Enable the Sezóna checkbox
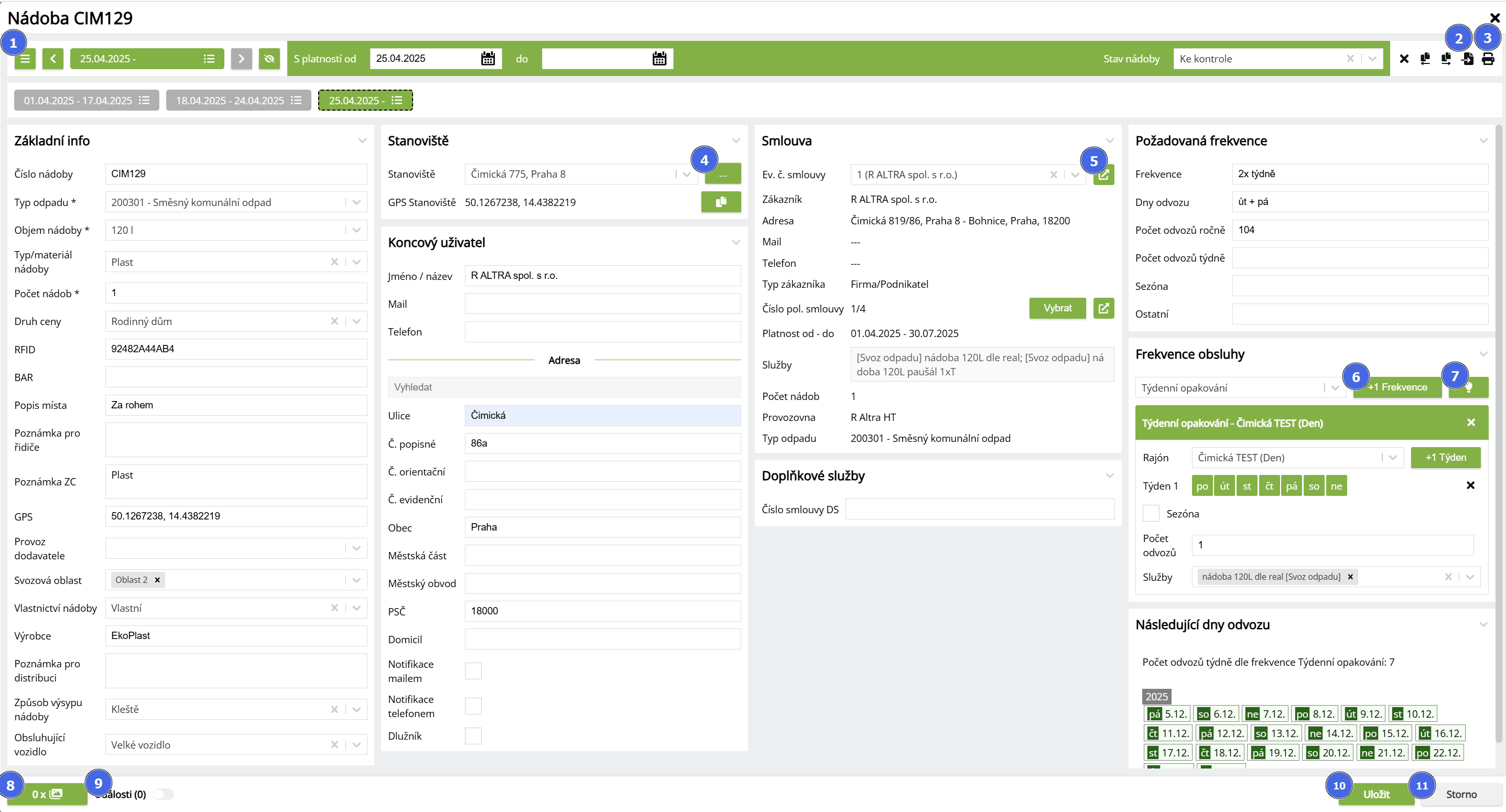 [x=1151, y=513]
